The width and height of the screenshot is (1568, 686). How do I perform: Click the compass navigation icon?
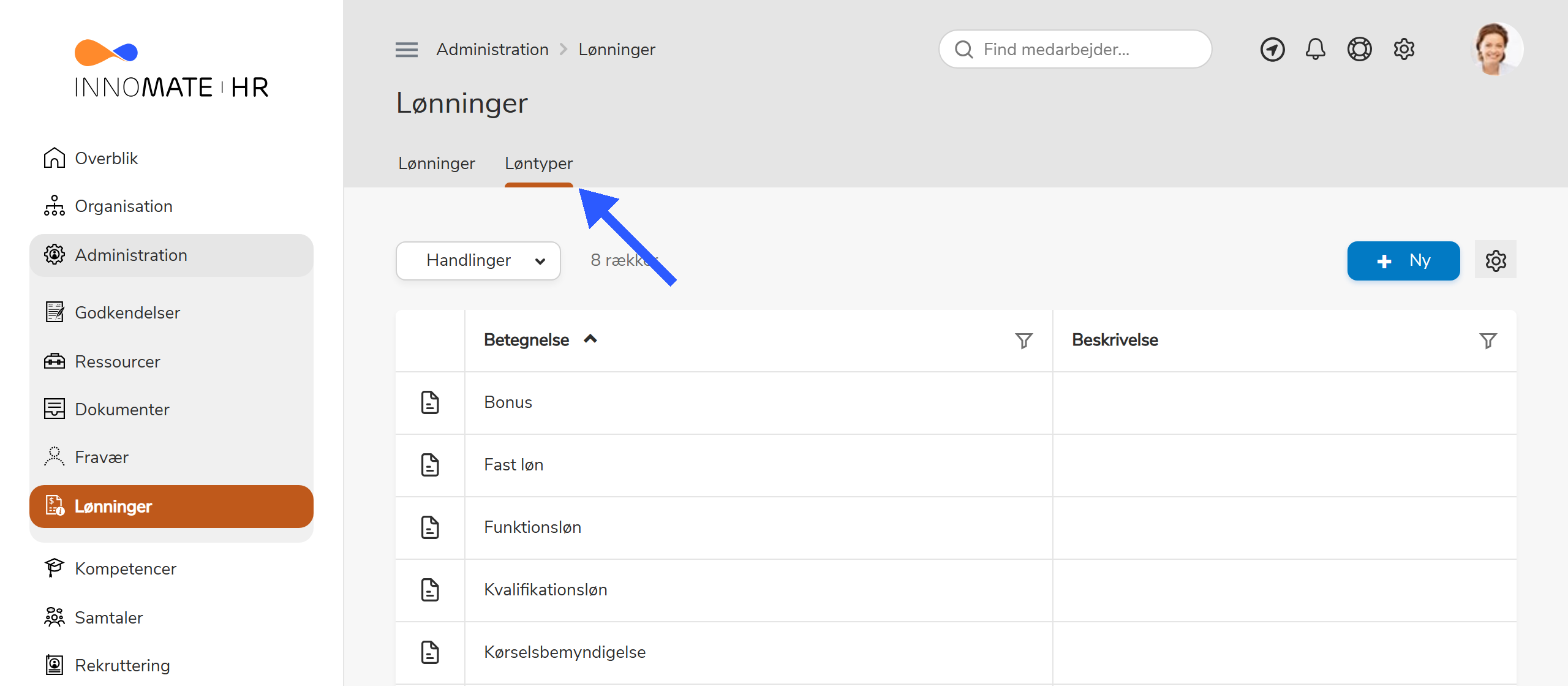click(1272, 50)
